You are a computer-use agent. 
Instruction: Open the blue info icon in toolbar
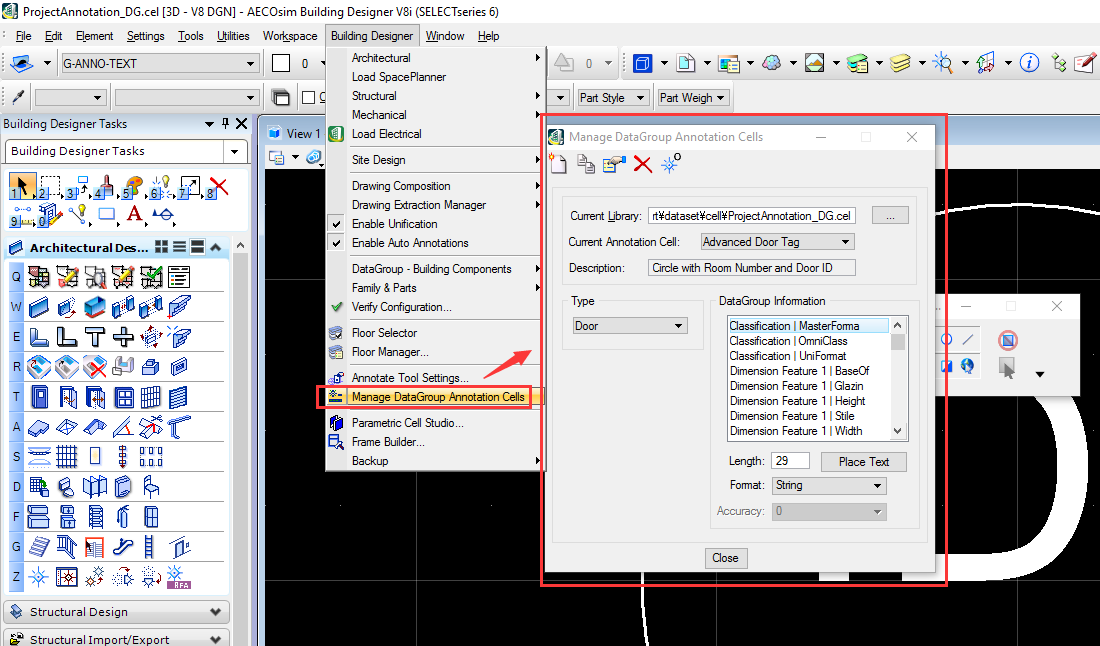tap(1029, 63)
